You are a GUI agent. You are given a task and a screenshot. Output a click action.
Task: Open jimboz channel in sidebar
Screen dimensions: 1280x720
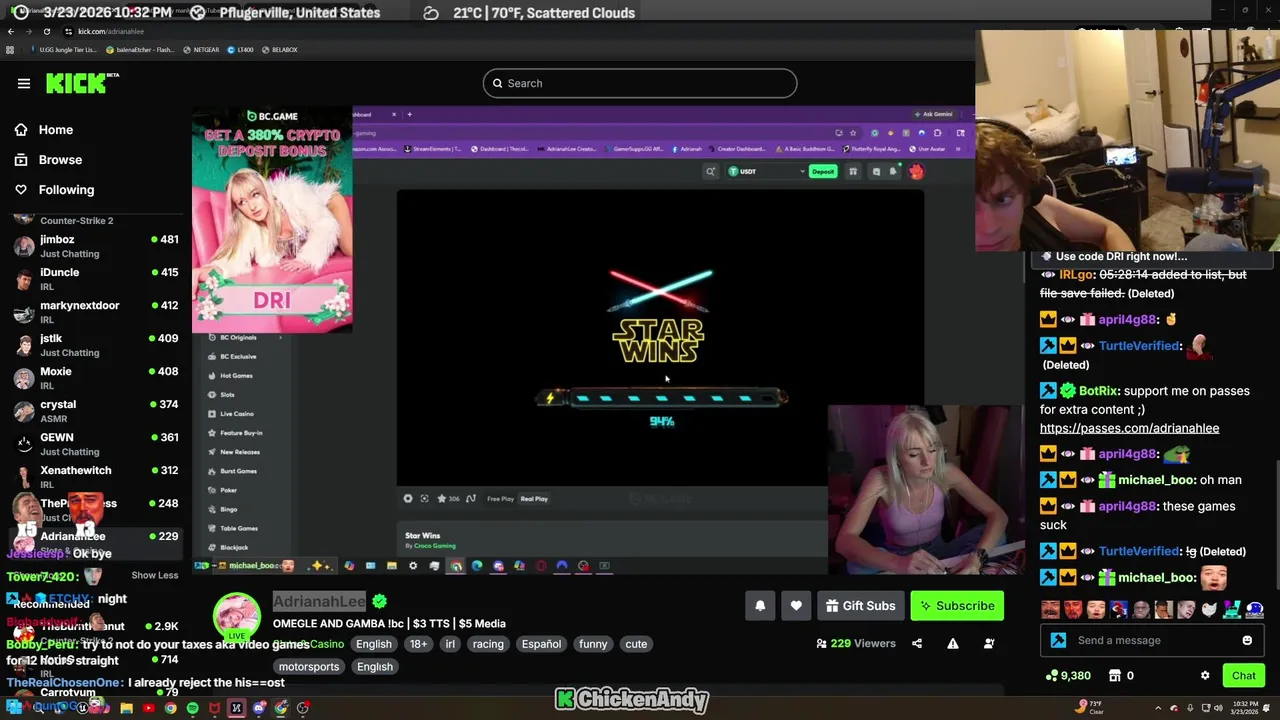click(95, 246)
